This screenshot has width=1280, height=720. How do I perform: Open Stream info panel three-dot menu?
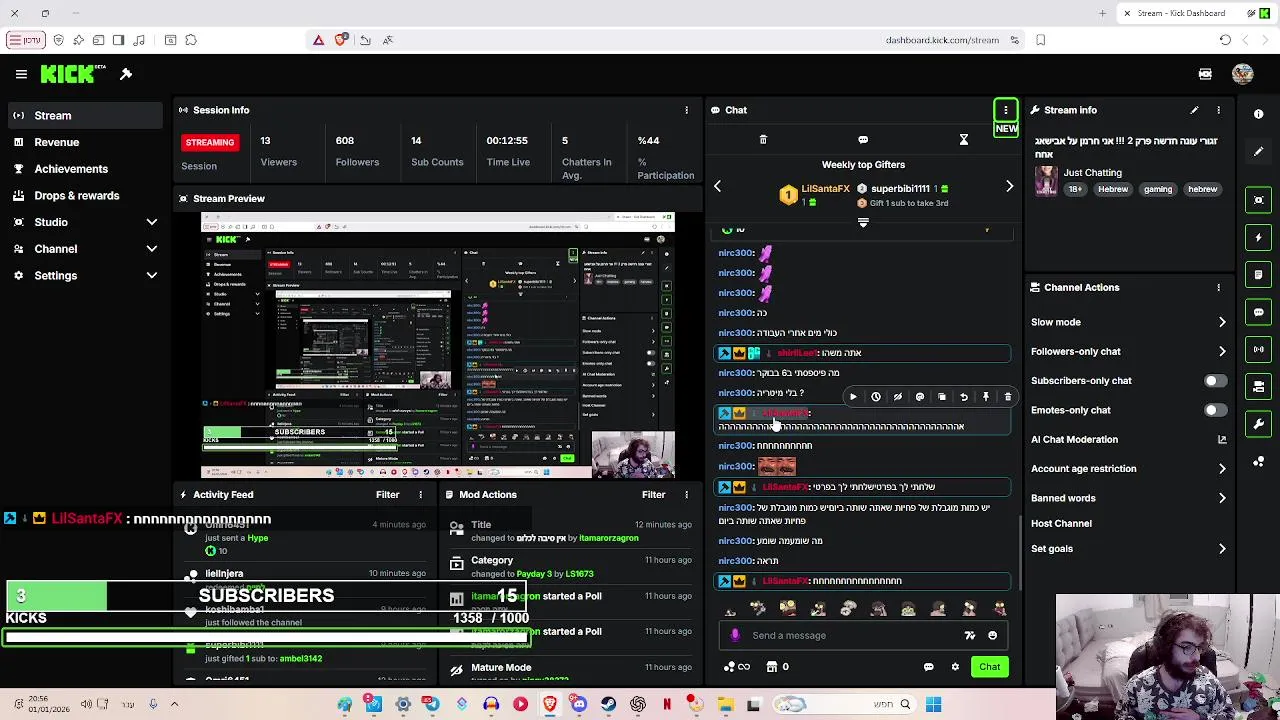1218,110
